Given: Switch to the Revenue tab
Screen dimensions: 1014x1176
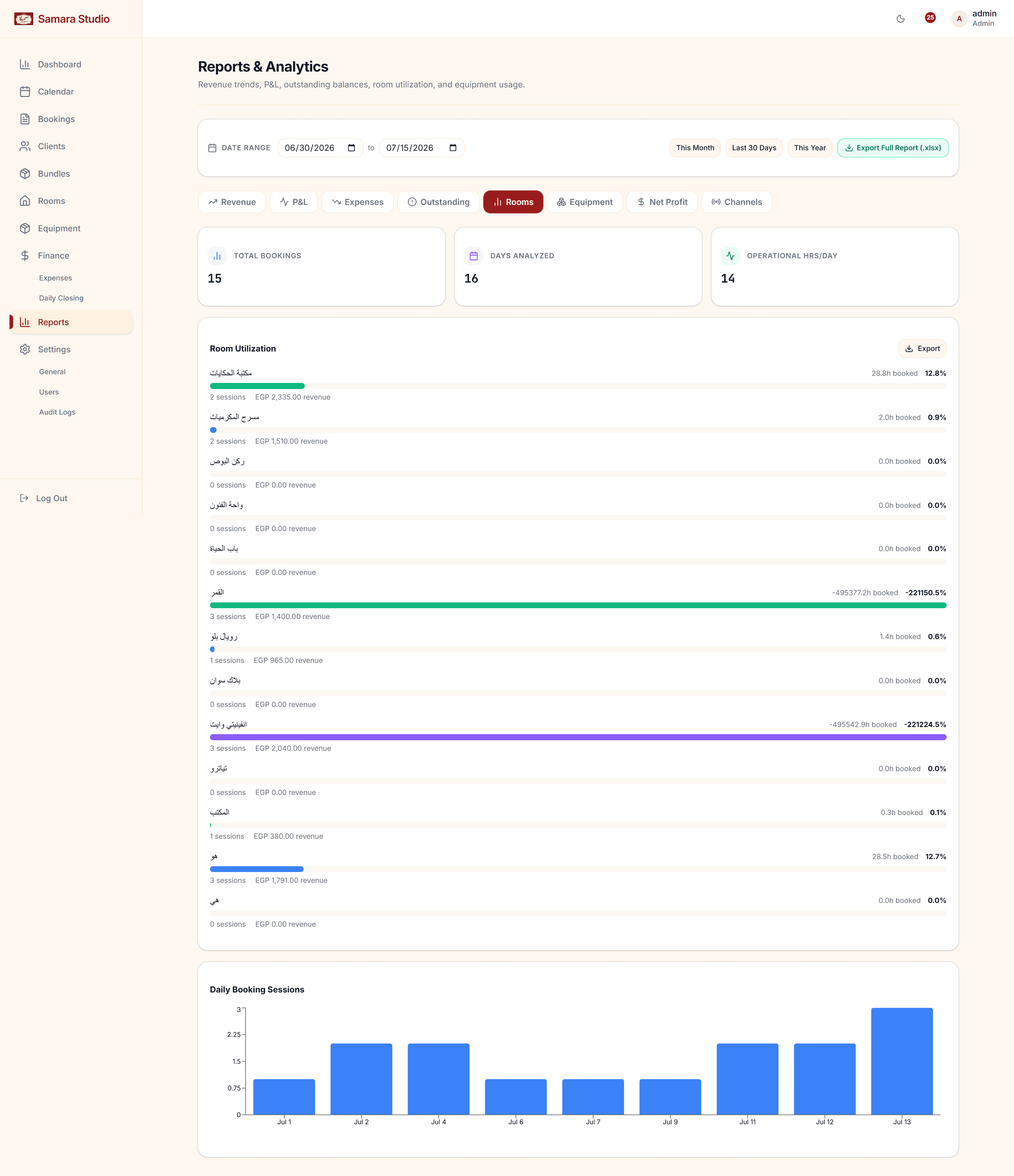Looking at the screenshot, I should click(x=232, y=202).
